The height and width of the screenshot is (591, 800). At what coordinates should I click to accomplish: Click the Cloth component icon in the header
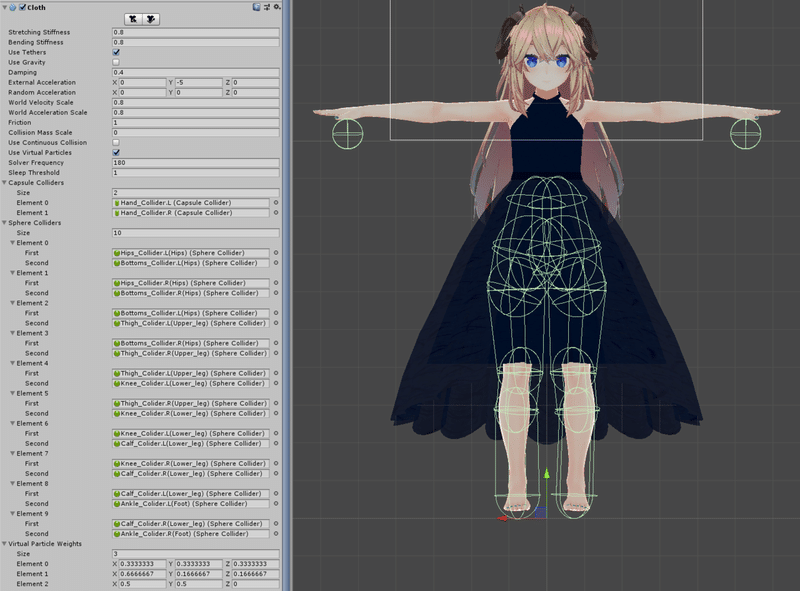point(13,7)
